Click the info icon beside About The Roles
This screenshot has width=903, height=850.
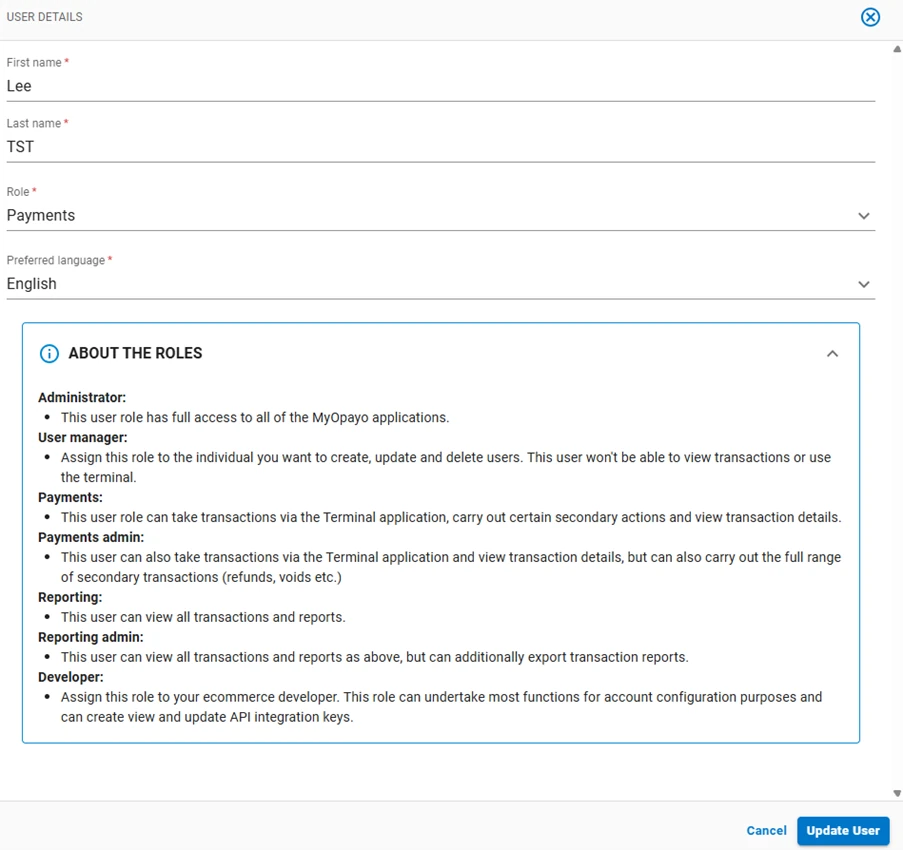(49, 354)
